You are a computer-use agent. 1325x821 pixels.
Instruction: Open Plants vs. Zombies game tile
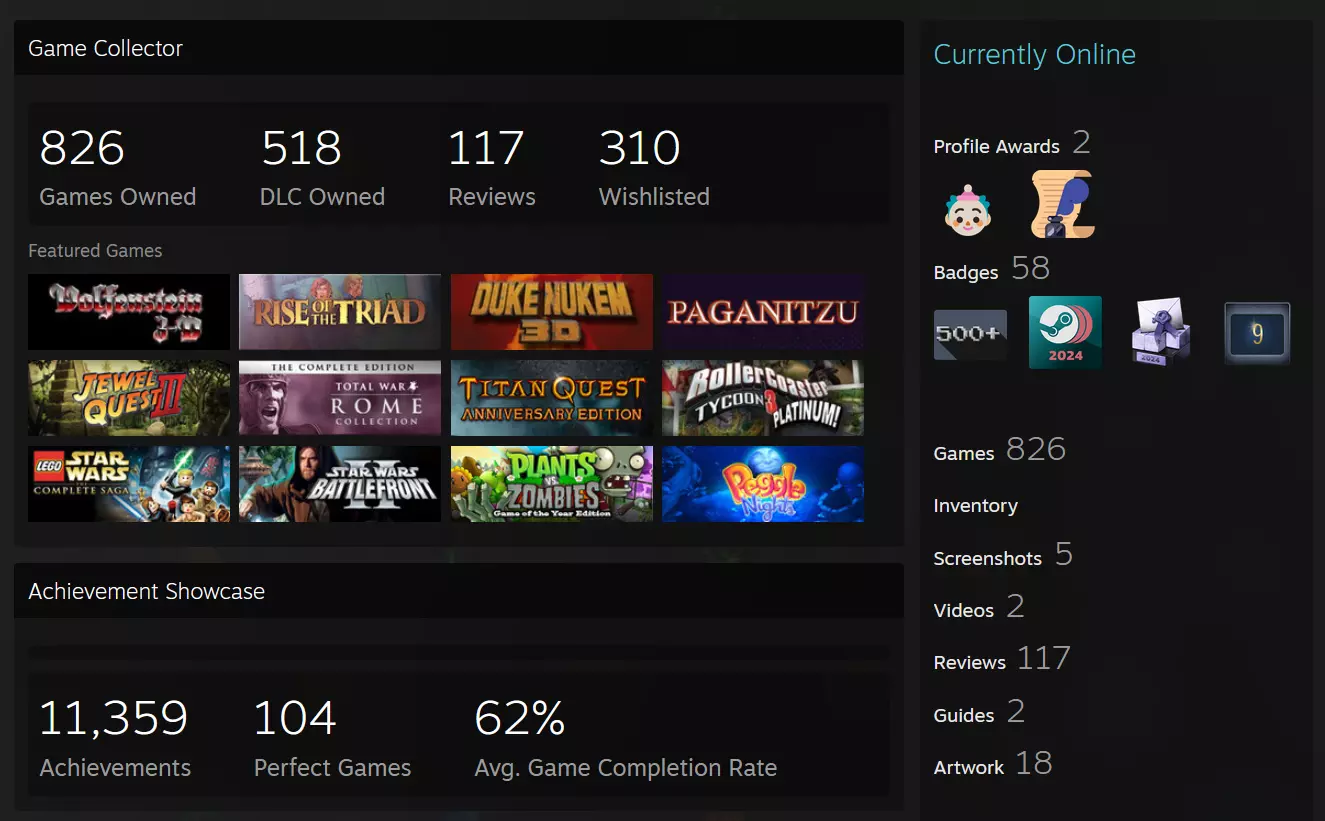click(x=552, y=484)
